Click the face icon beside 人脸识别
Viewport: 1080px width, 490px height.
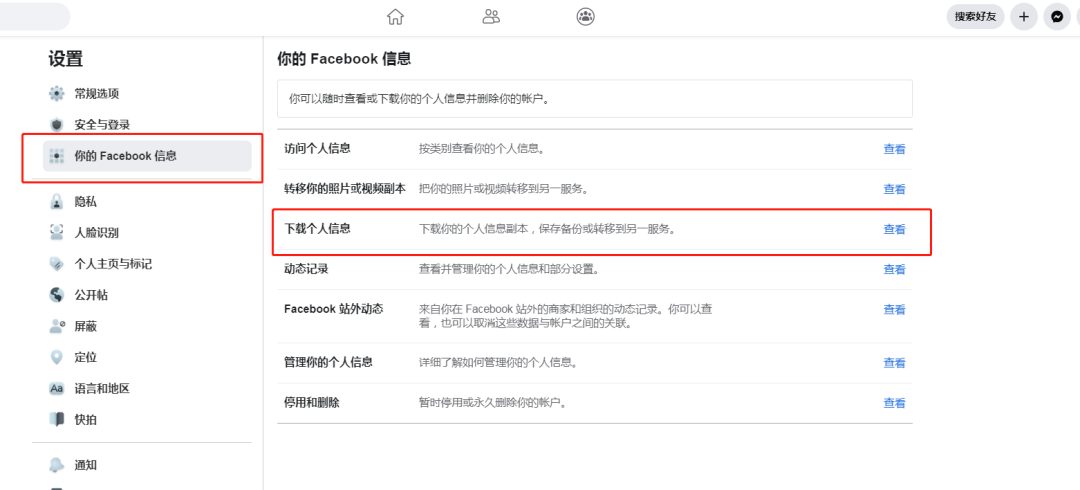tap(56, 232)
